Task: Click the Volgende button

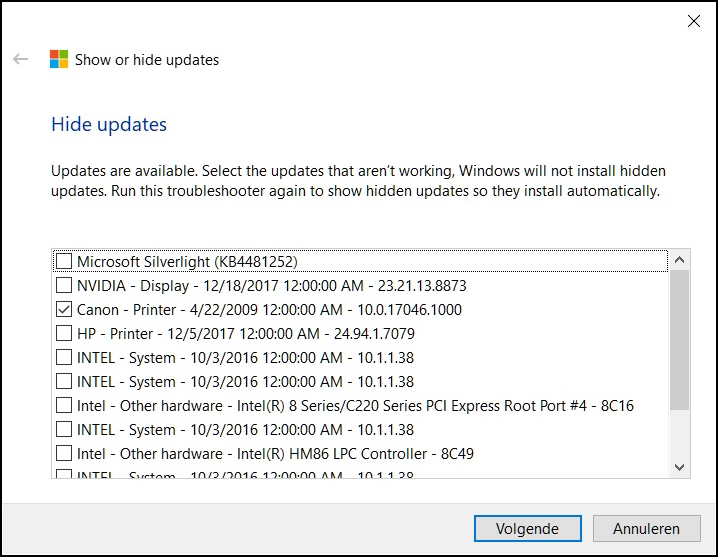Action: (x=528, y=529)
